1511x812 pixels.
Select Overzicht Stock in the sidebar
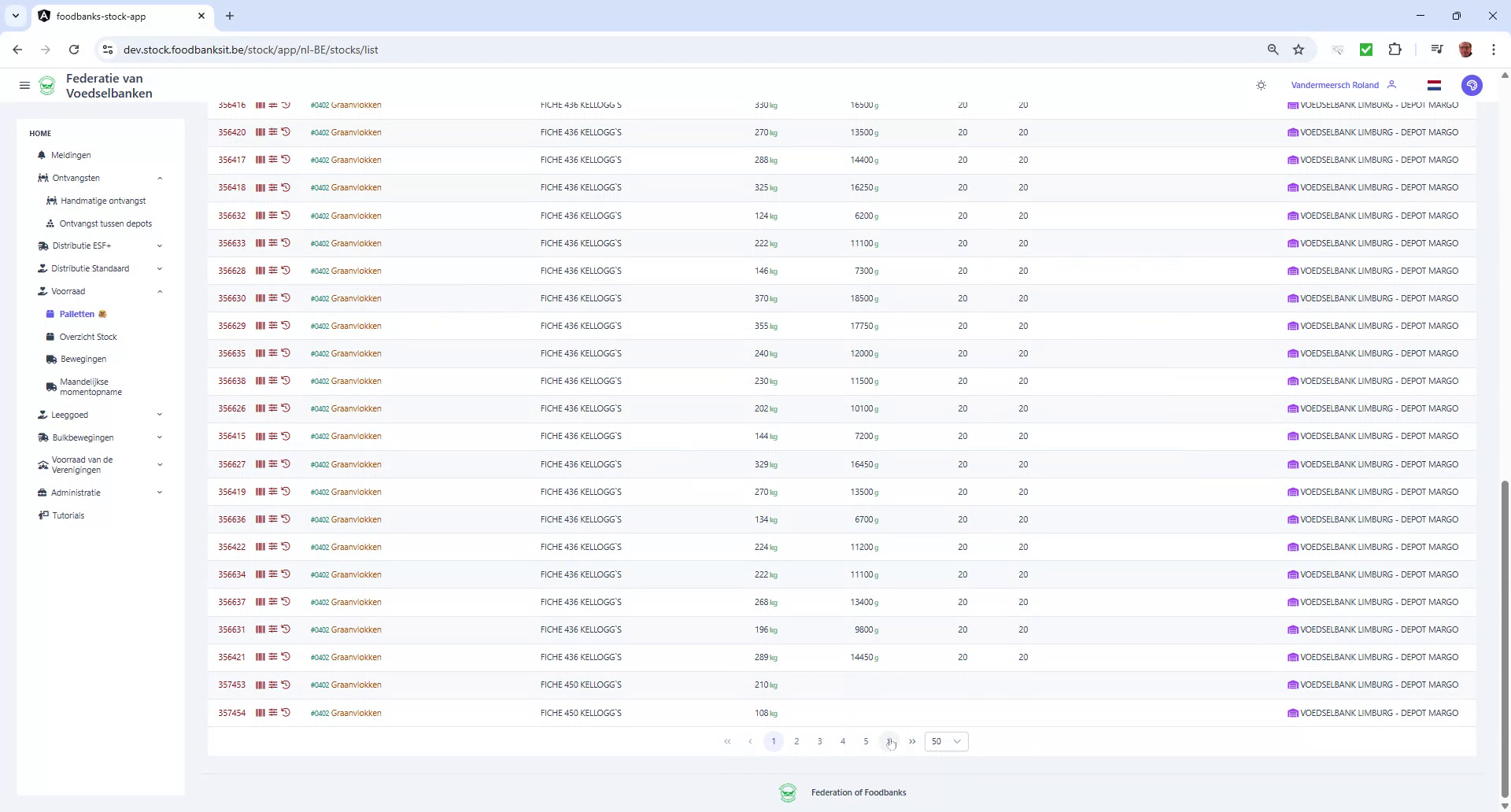pos(89,337)
